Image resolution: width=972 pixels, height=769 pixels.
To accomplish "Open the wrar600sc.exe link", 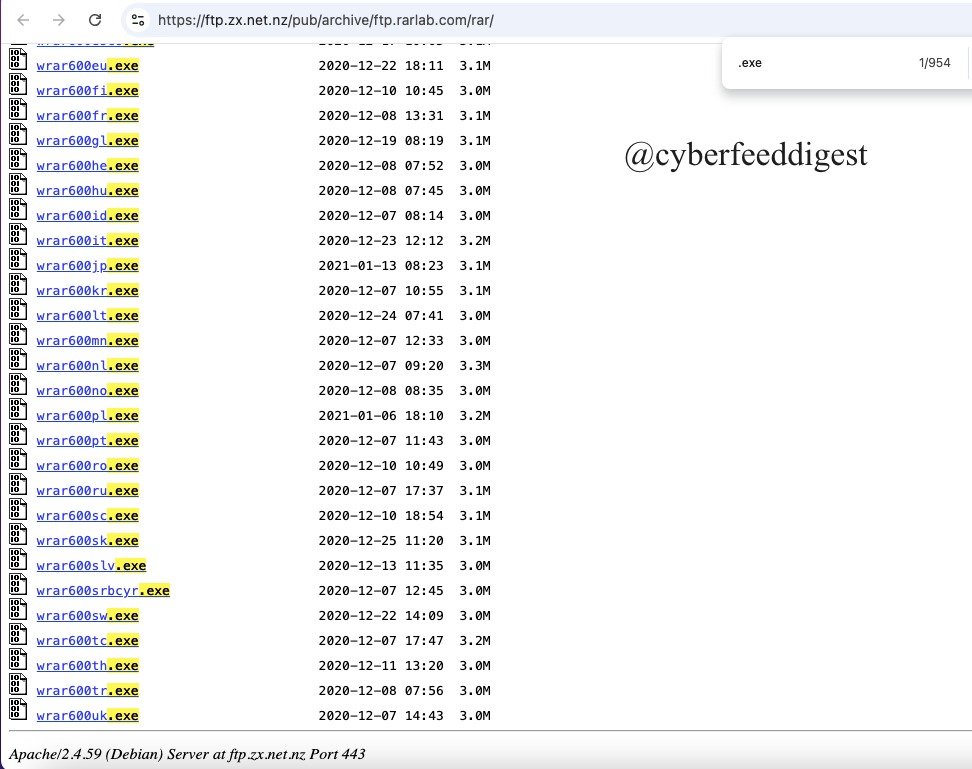I will 87,516.
